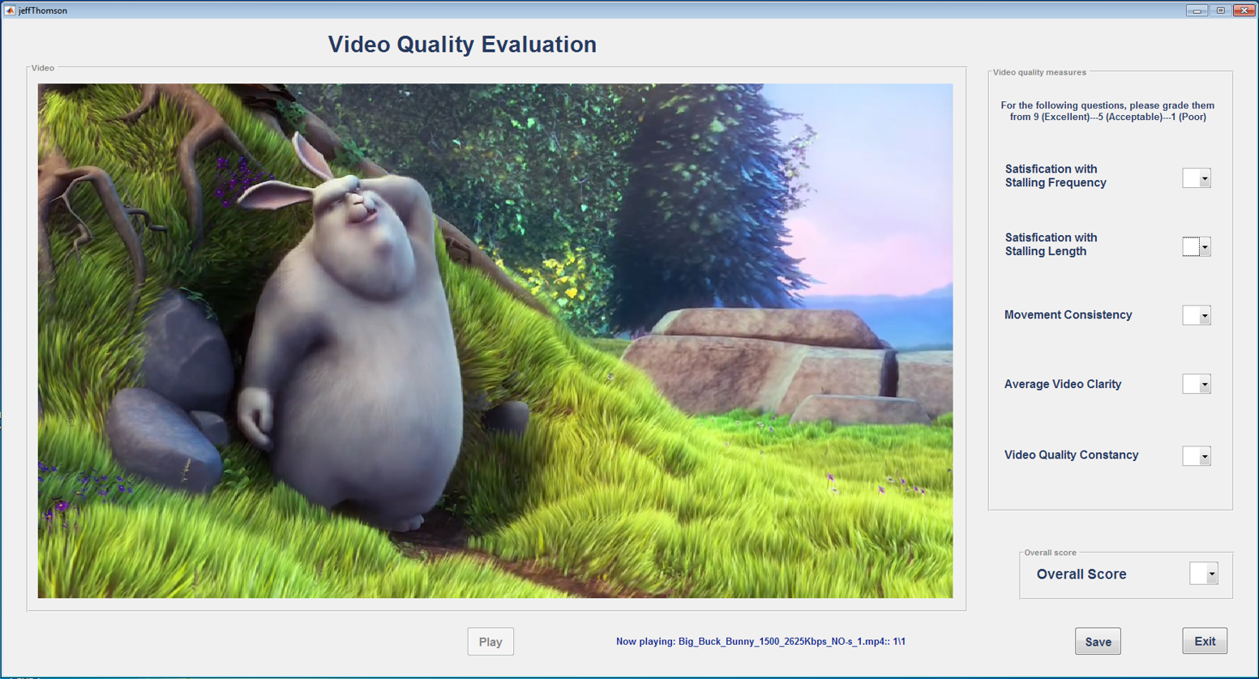Save the evaluation scores
The image size is (1259, 679).
point(1098,641)
